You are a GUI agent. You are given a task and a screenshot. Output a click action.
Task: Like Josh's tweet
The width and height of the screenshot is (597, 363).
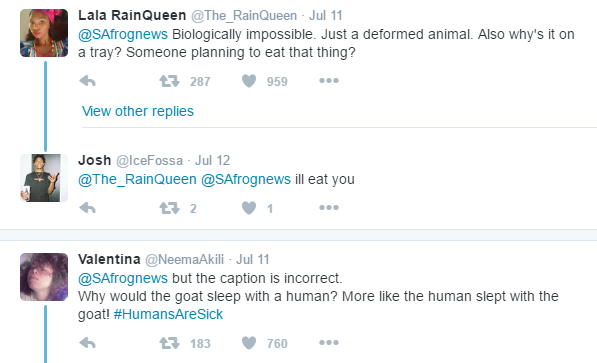pyautogui.click(x=249, y=208)
